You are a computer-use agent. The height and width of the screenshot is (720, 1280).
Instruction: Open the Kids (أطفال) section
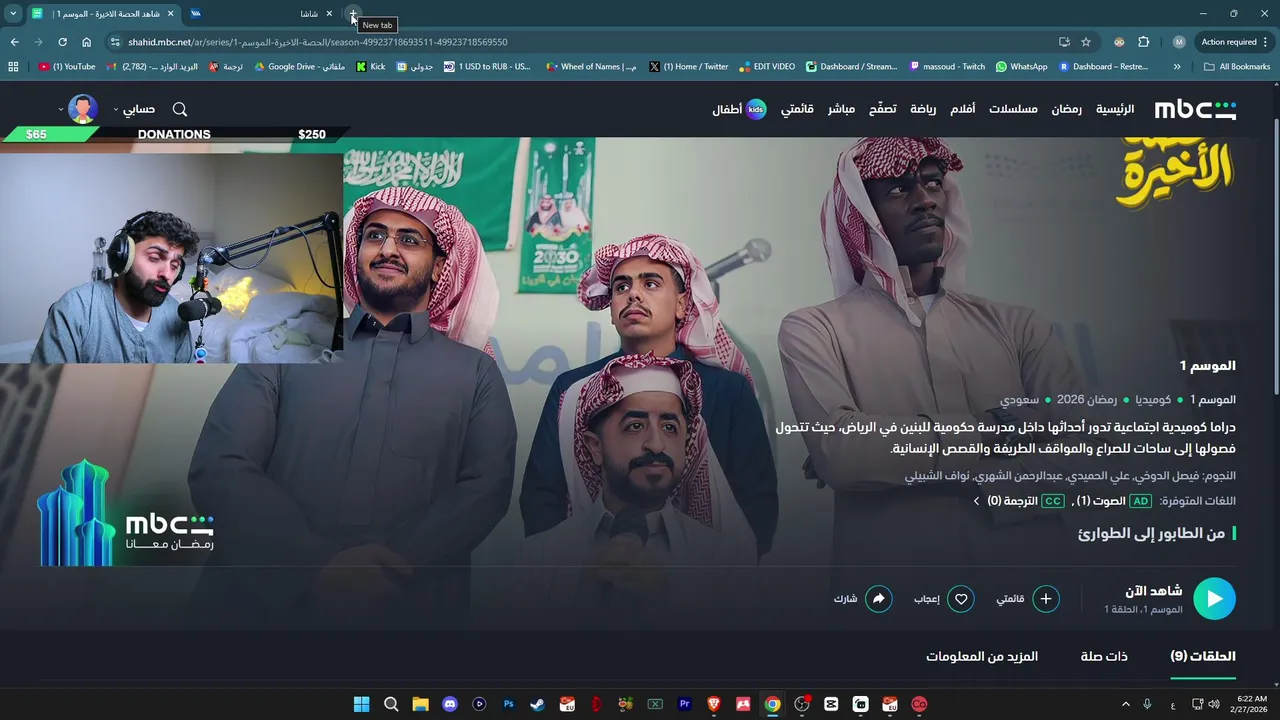point(739,109)
